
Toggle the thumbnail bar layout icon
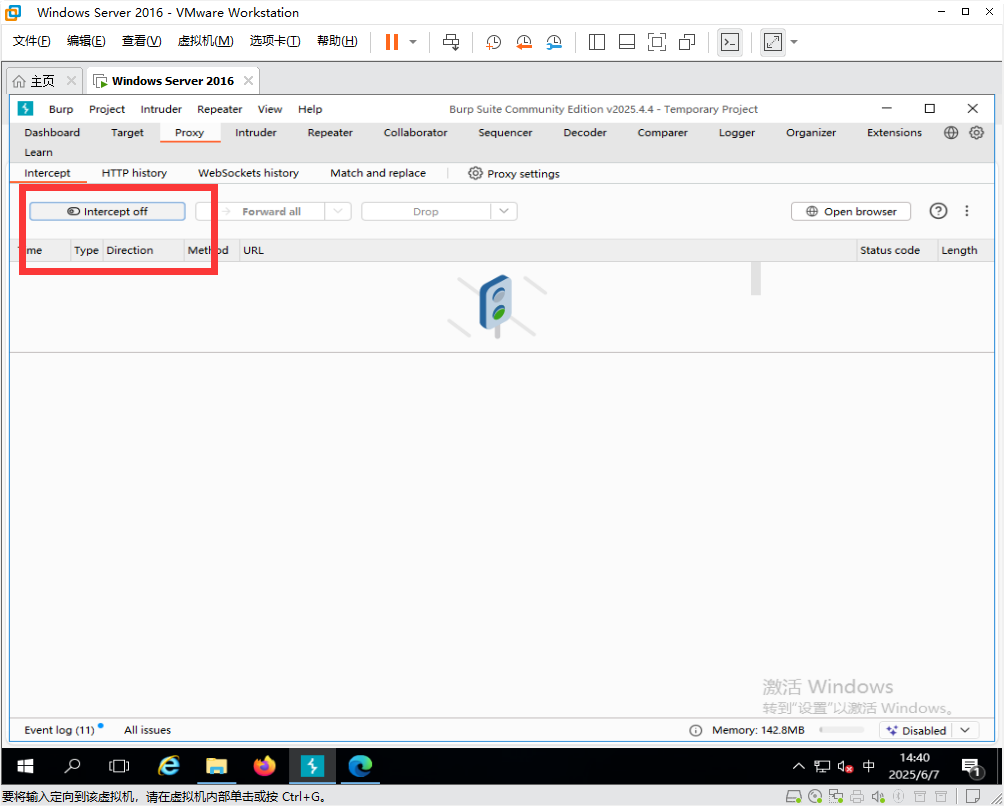point(626,42)
